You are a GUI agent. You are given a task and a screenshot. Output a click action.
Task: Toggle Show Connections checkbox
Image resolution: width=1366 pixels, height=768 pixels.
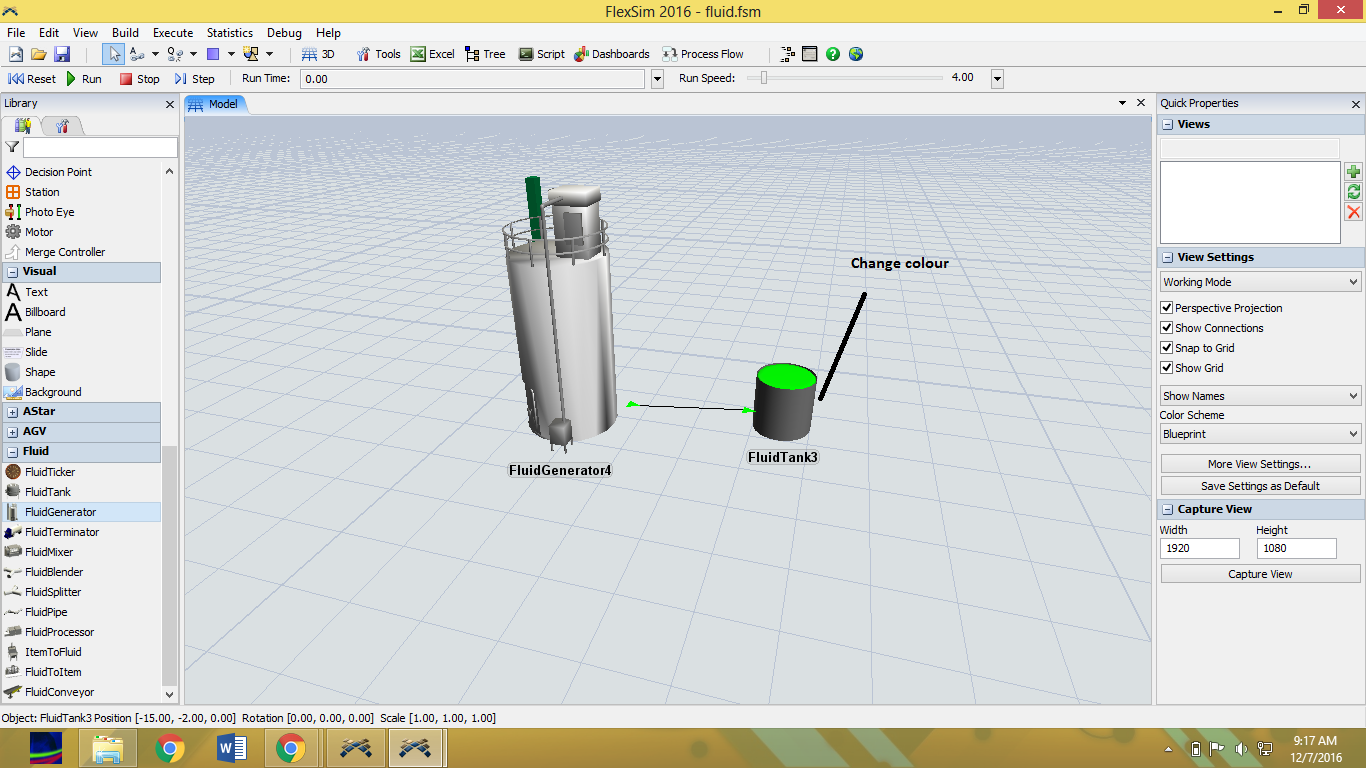click(1166, 328)
